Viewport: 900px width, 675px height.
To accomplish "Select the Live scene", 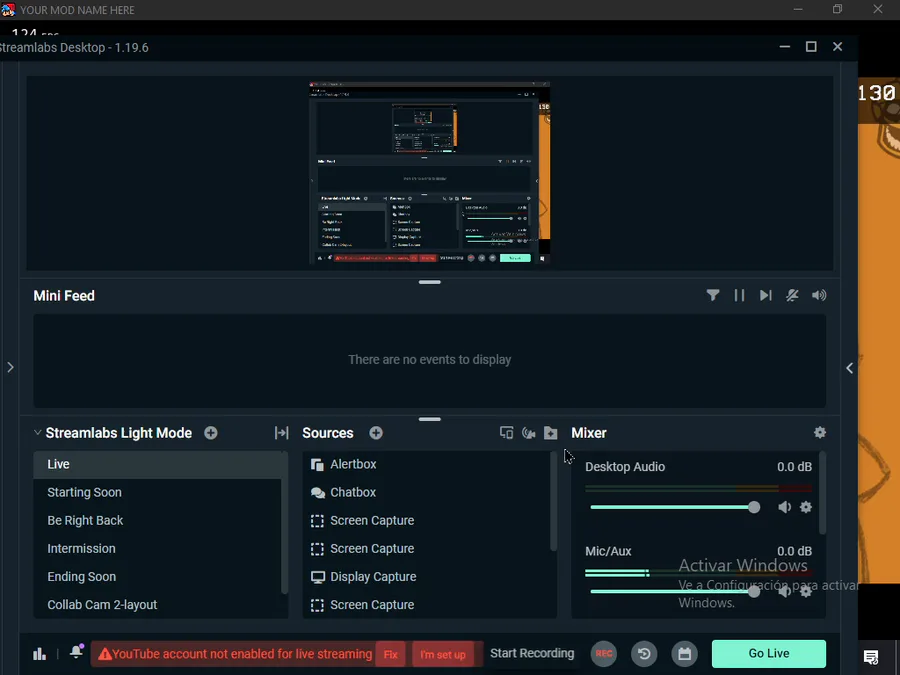I will click(x=157, y=464).
